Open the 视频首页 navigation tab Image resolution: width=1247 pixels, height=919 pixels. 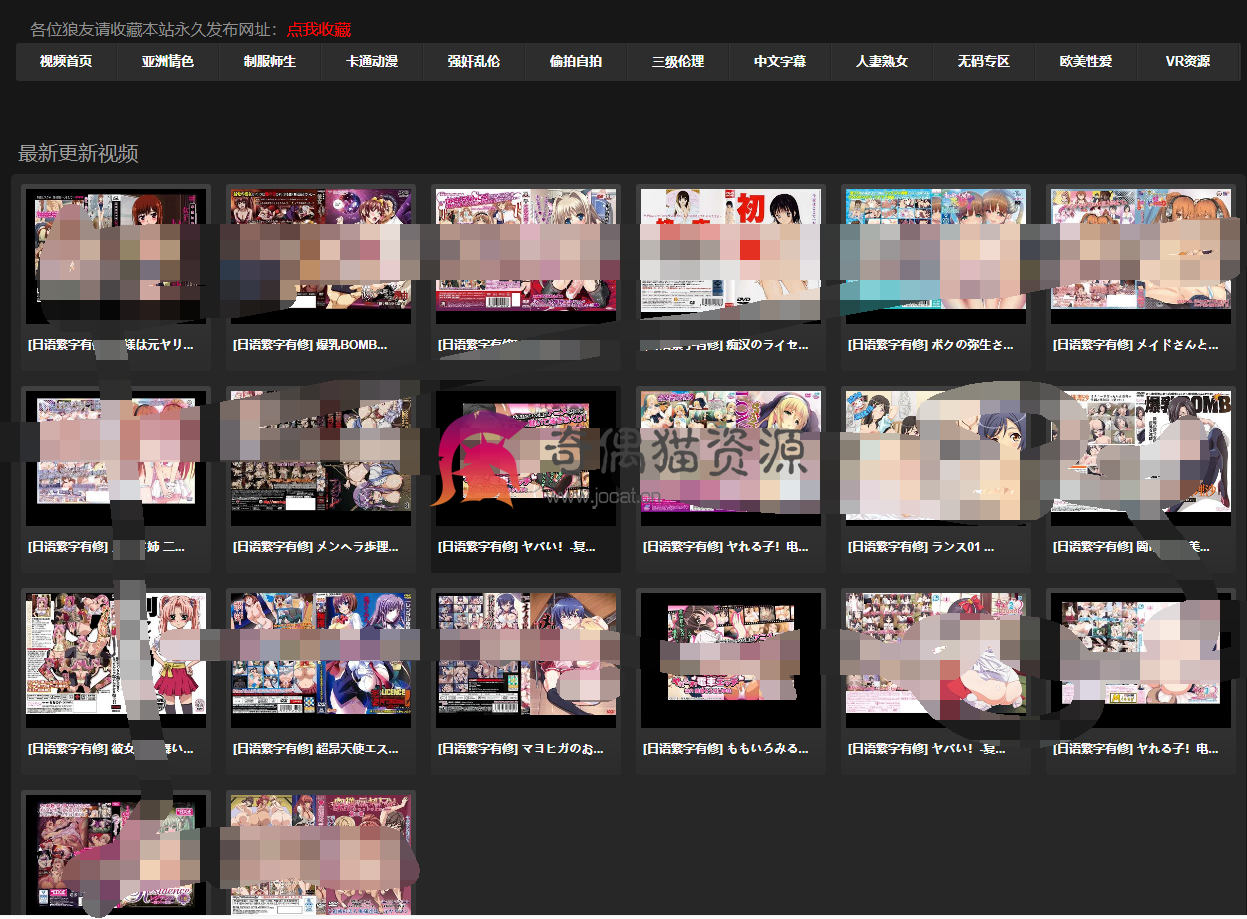[66, 62]
